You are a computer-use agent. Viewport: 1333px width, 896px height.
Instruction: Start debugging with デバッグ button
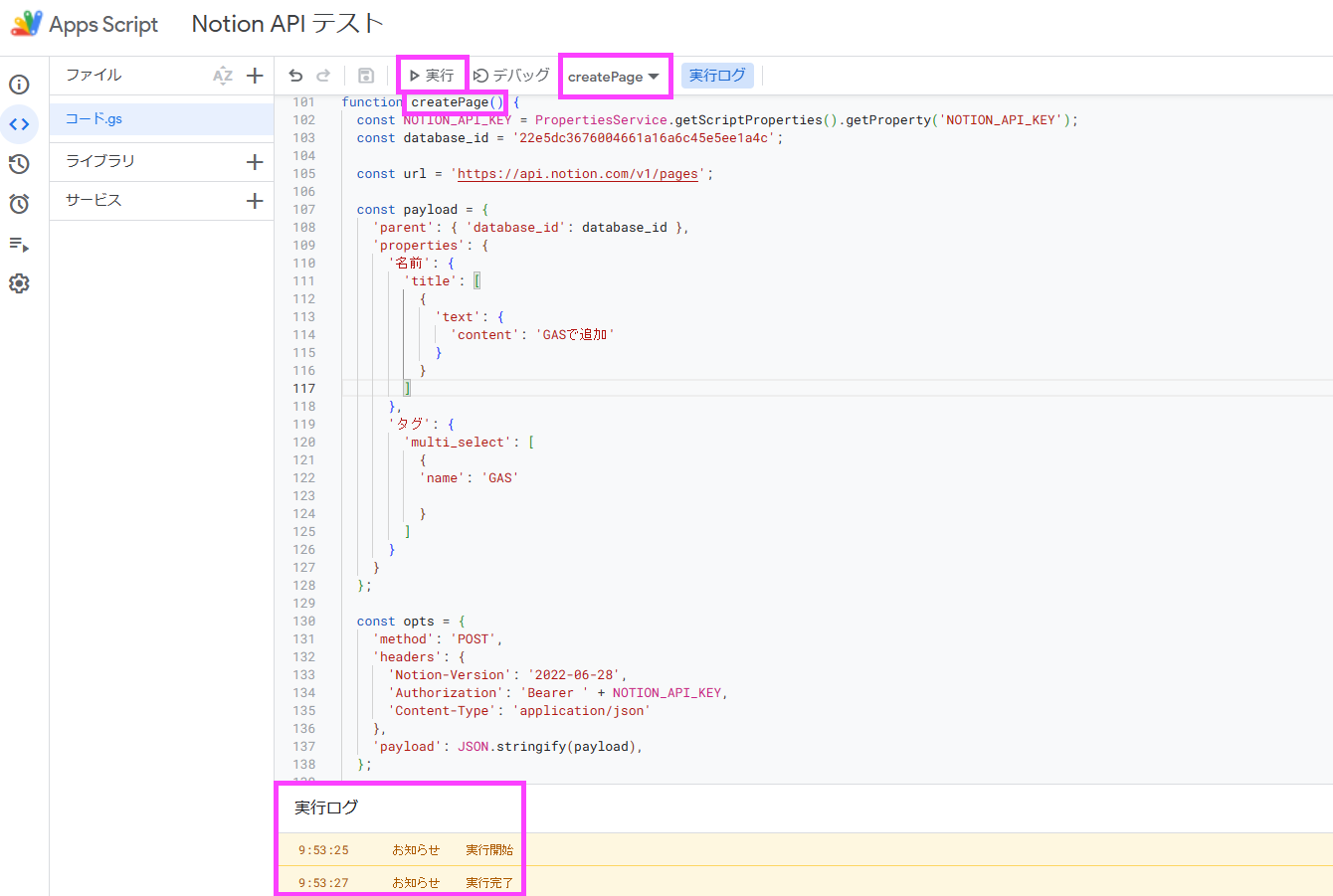pyautogui.click(x=511, y=76)
